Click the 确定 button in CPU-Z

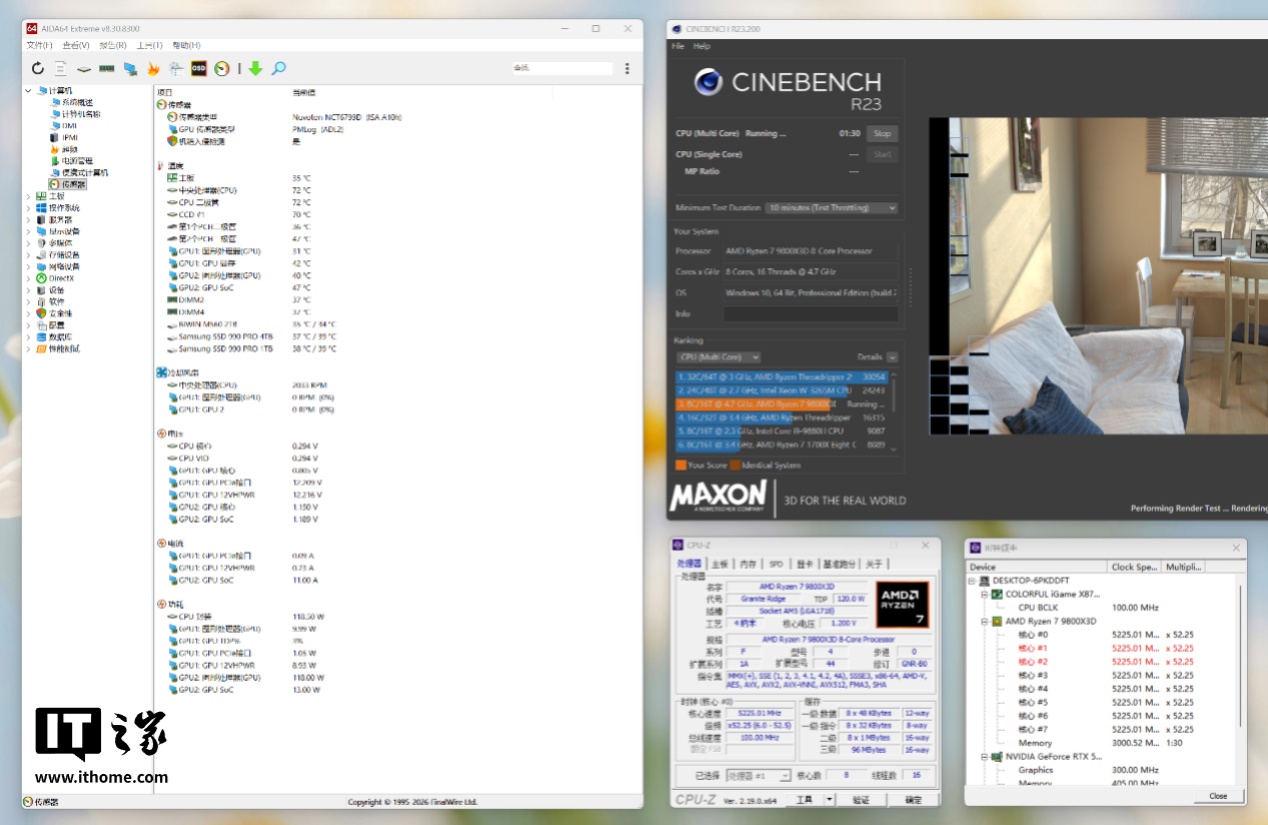click(913, 800)
